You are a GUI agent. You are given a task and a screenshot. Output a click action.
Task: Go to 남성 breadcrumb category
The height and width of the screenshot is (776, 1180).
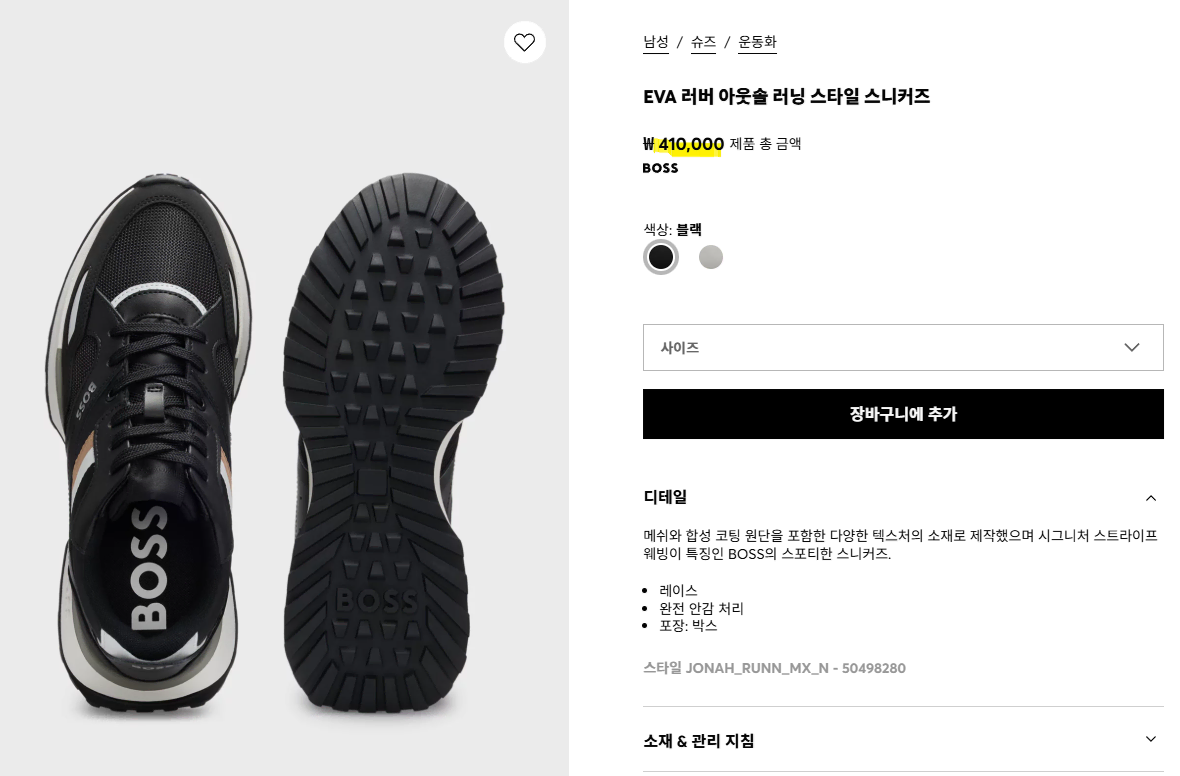click(655, 42)
